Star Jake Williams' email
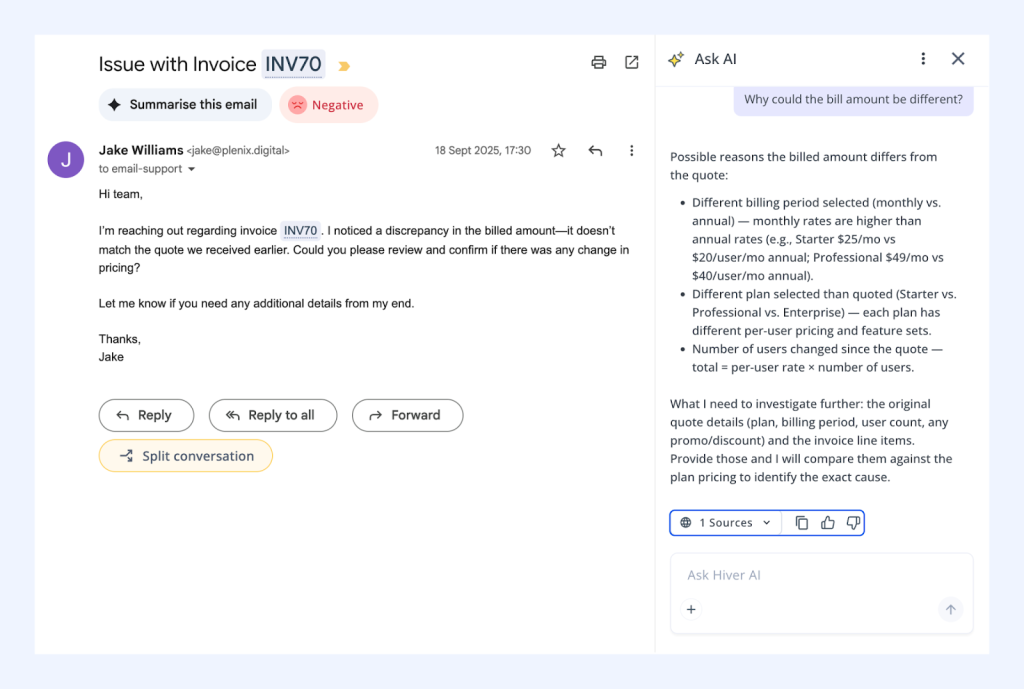 click(x=557, y=150)
